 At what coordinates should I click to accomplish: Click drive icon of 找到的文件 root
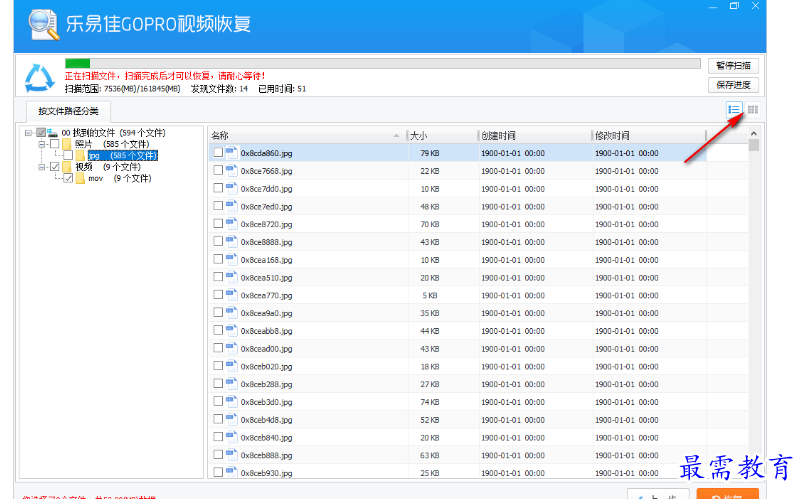pyautogui.click(x=52, y=133)
